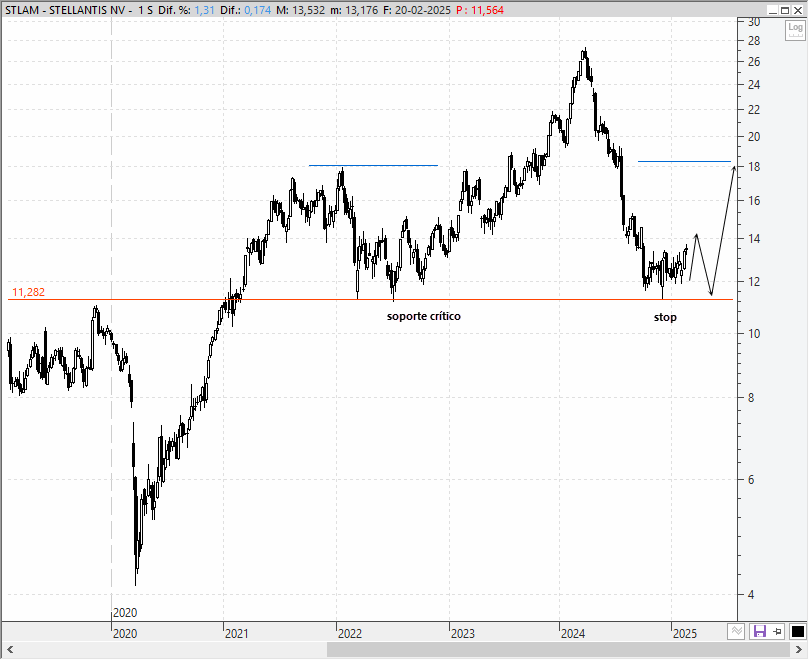Click the 'stop' annotation text

pyautogui.click(x=665, y=317)
